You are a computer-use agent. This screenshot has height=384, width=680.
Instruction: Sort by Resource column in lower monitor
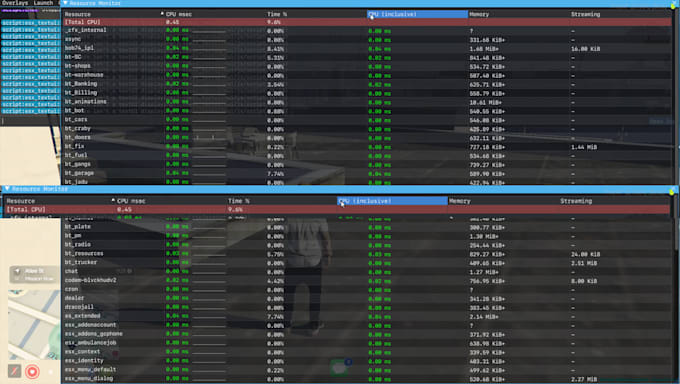click(20, 201)
